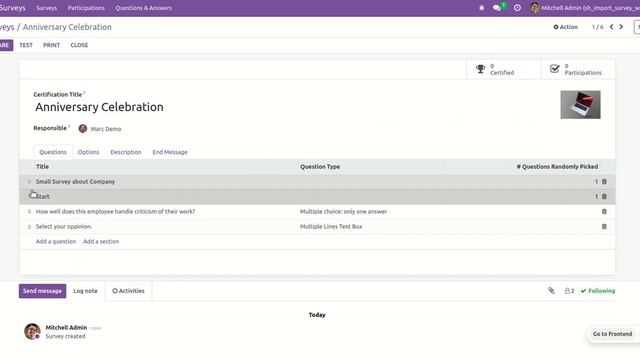Open the criticism question row text

click(x=116, y=211)
